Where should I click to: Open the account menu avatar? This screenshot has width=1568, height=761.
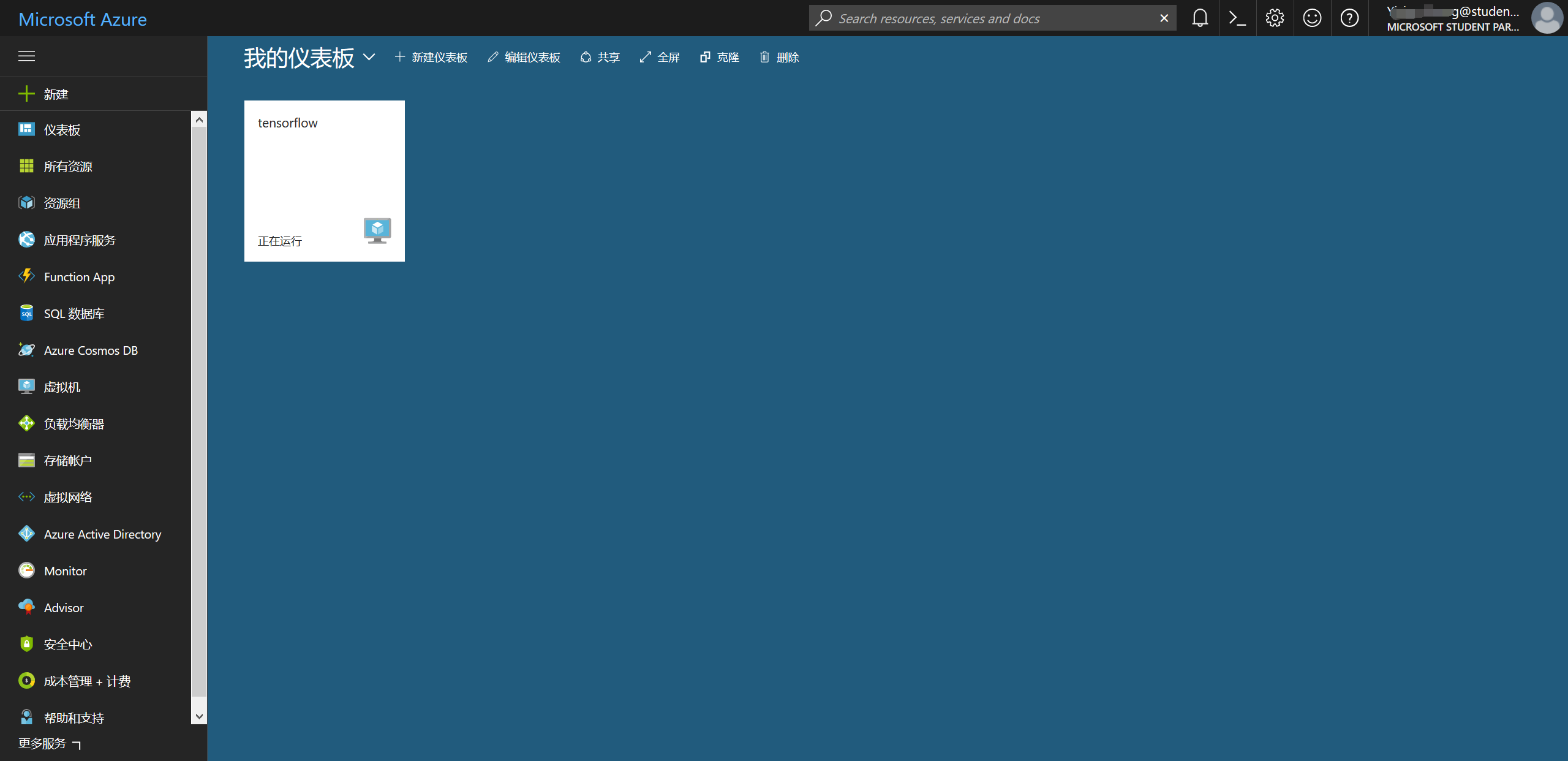tap(1546, 18)
